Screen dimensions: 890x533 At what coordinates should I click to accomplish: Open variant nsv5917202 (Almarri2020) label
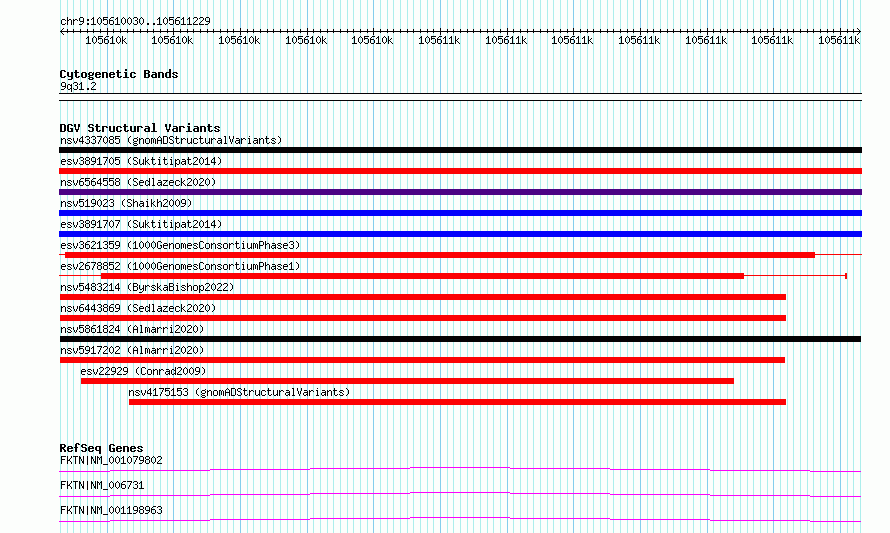[x=132, y=350]
